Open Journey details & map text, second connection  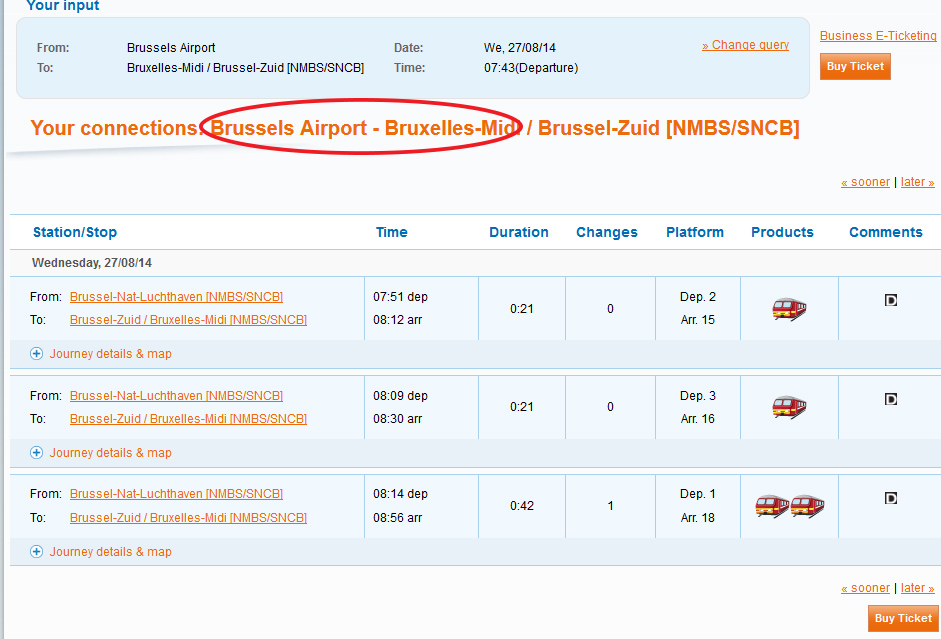pos(110,452)
